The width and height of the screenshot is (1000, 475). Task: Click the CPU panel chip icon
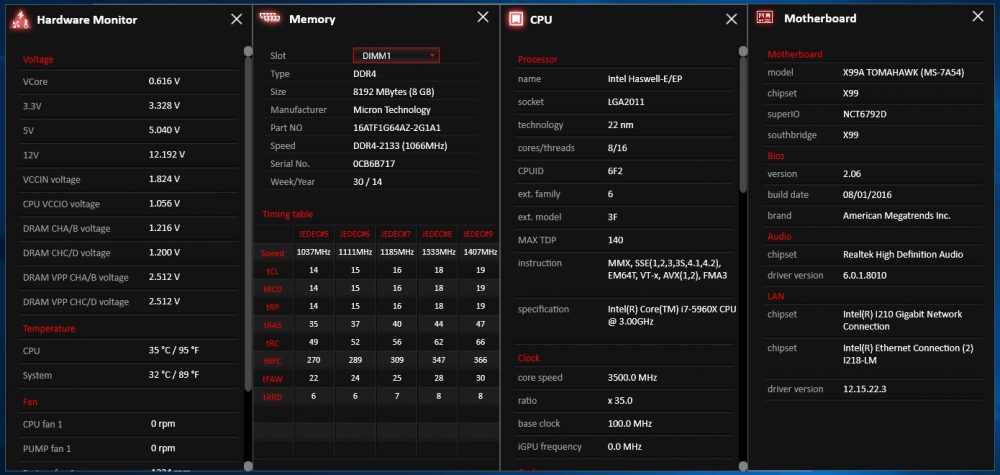tap(515, 19)
